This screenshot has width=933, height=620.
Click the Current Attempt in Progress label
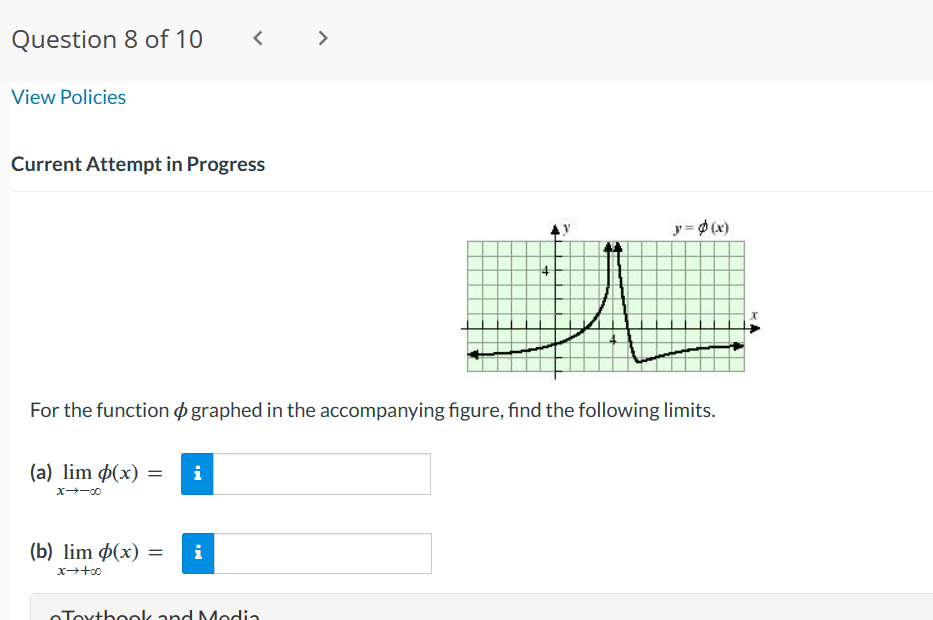point(138,163)
